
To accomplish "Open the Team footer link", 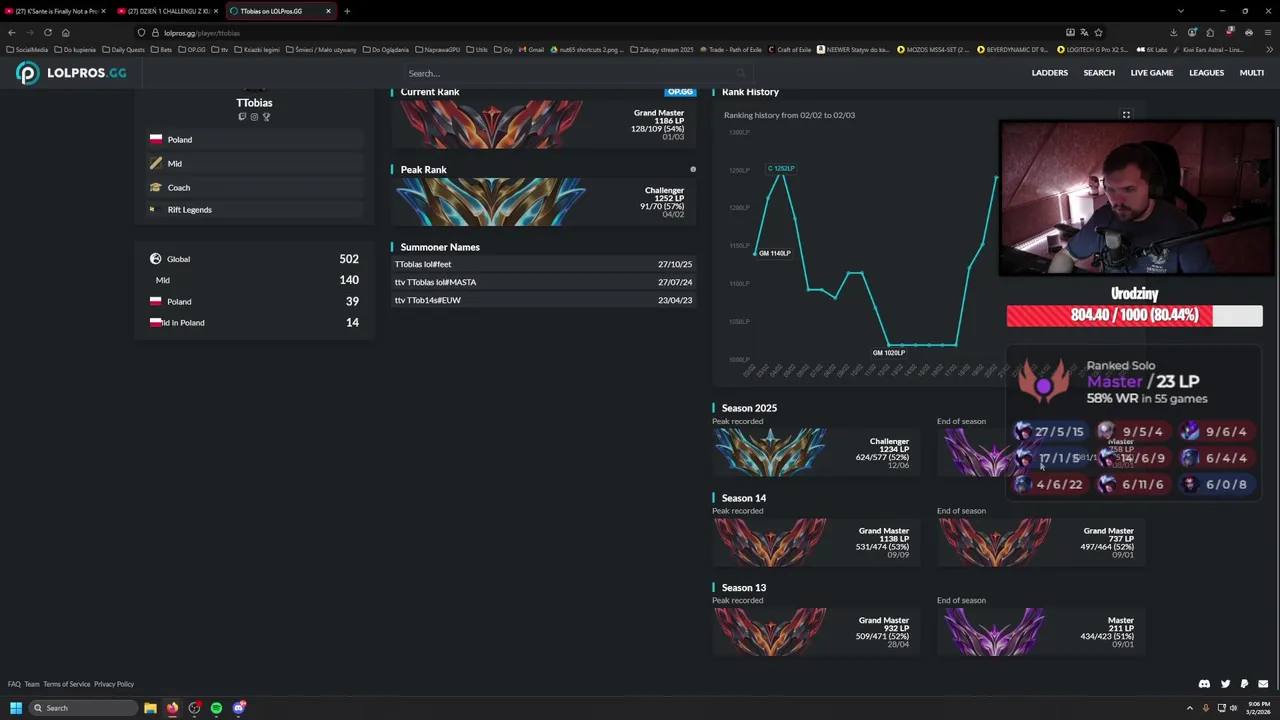I will coord(32,684).
